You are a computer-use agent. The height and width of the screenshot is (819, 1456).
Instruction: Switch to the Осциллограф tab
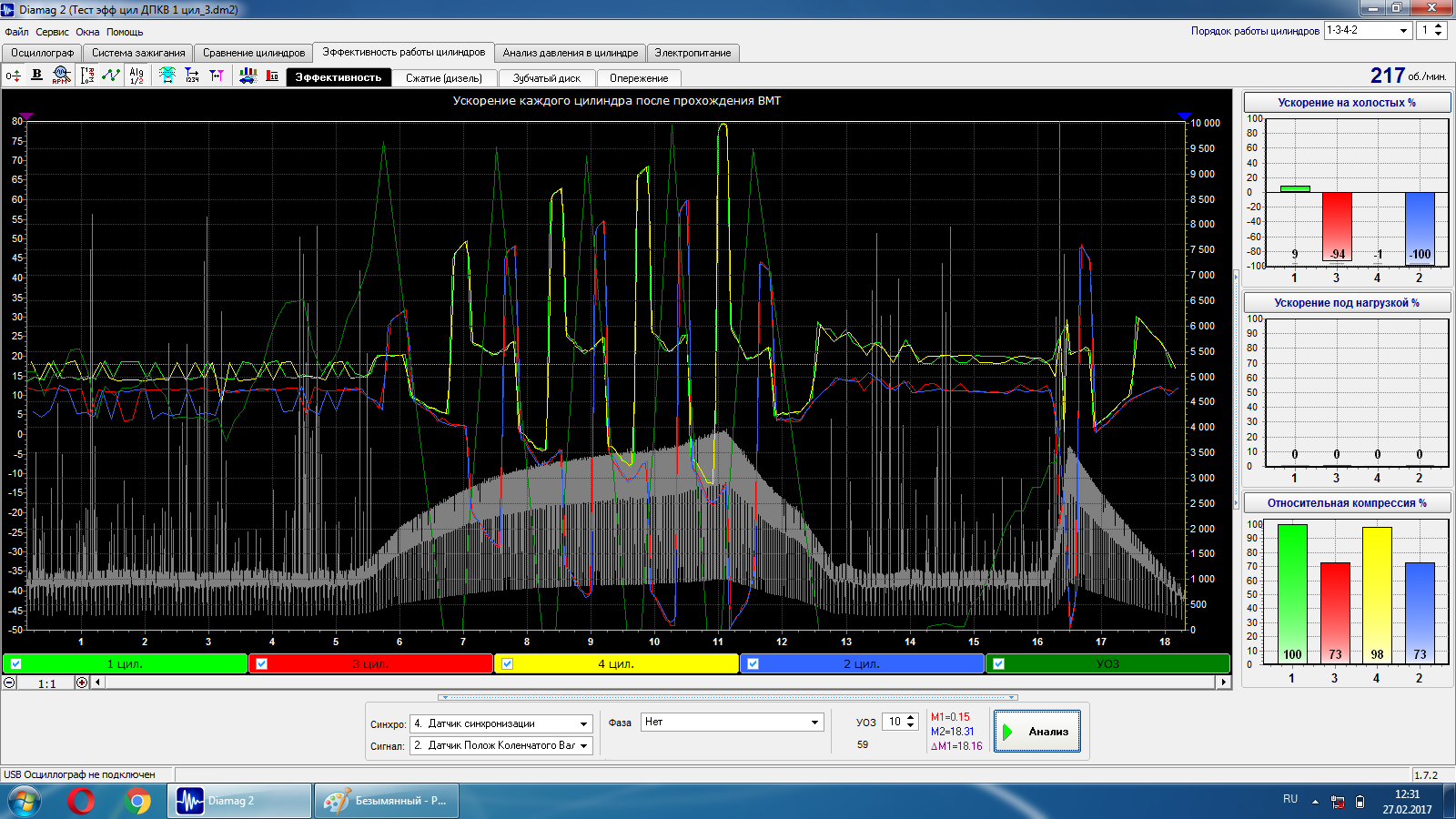42,53
